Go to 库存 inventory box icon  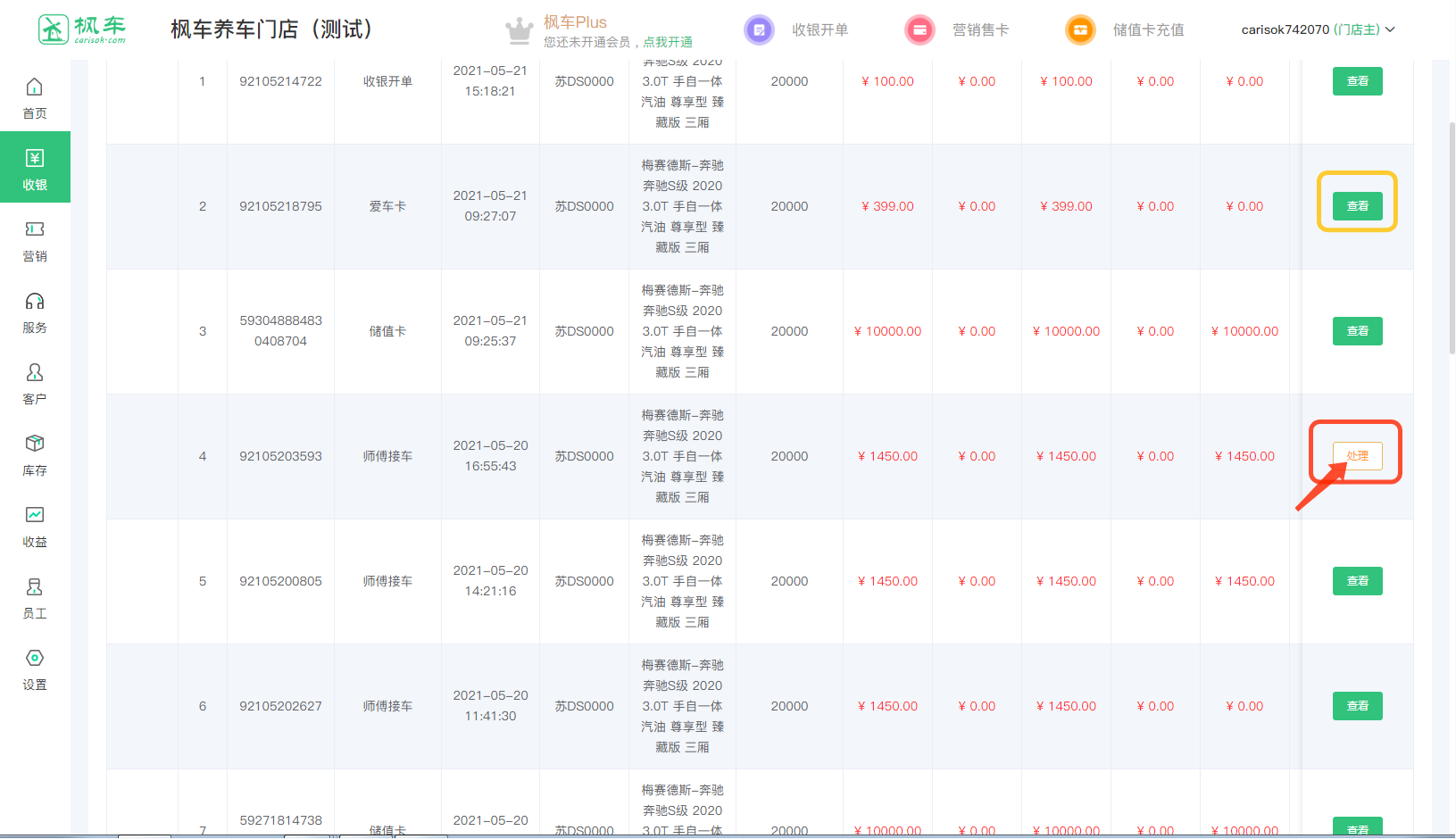[x=35, y=444]
